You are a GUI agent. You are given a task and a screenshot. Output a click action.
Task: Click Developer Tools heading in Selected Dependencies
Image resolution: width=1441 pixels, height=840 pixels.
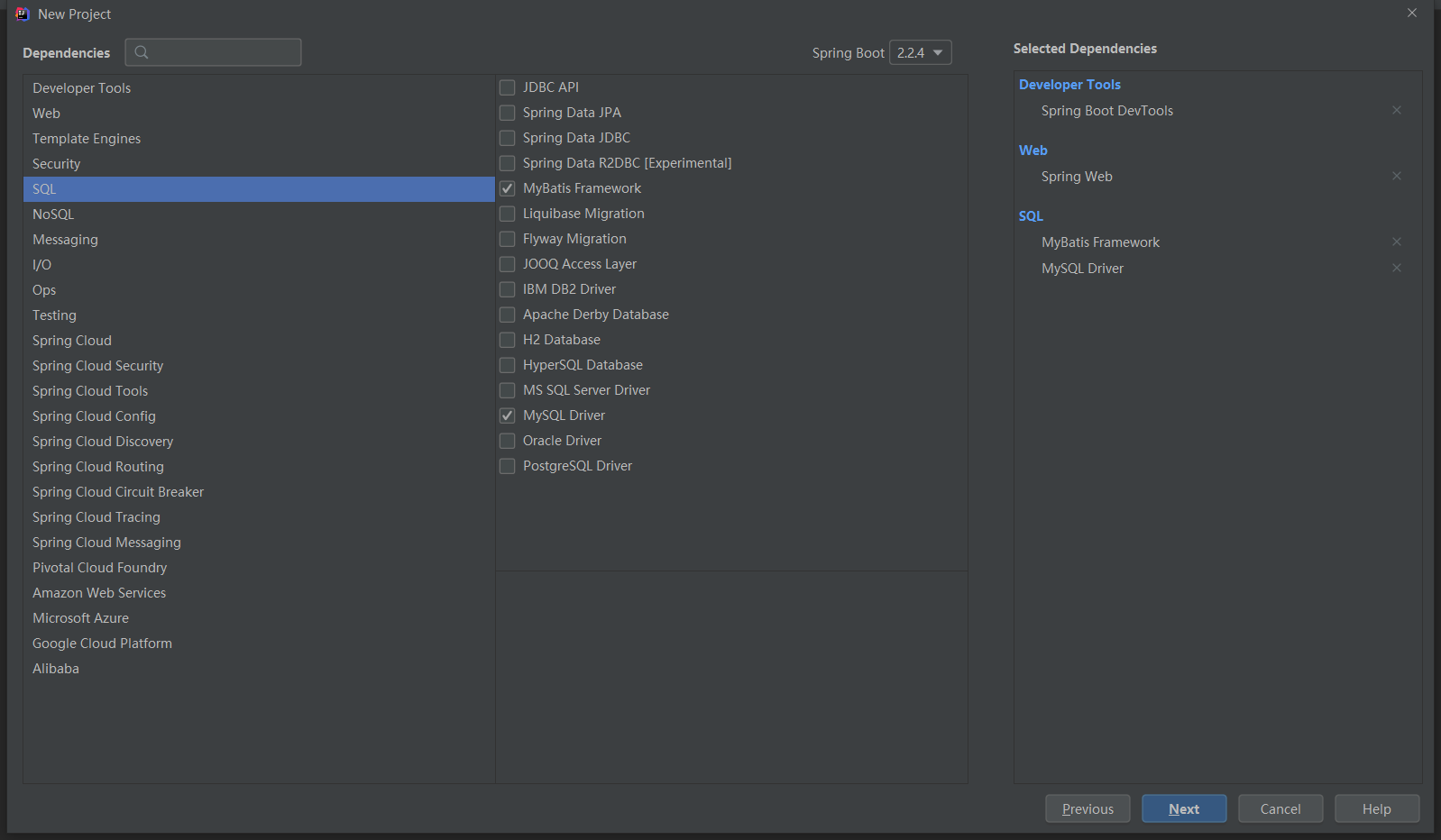1069,84
